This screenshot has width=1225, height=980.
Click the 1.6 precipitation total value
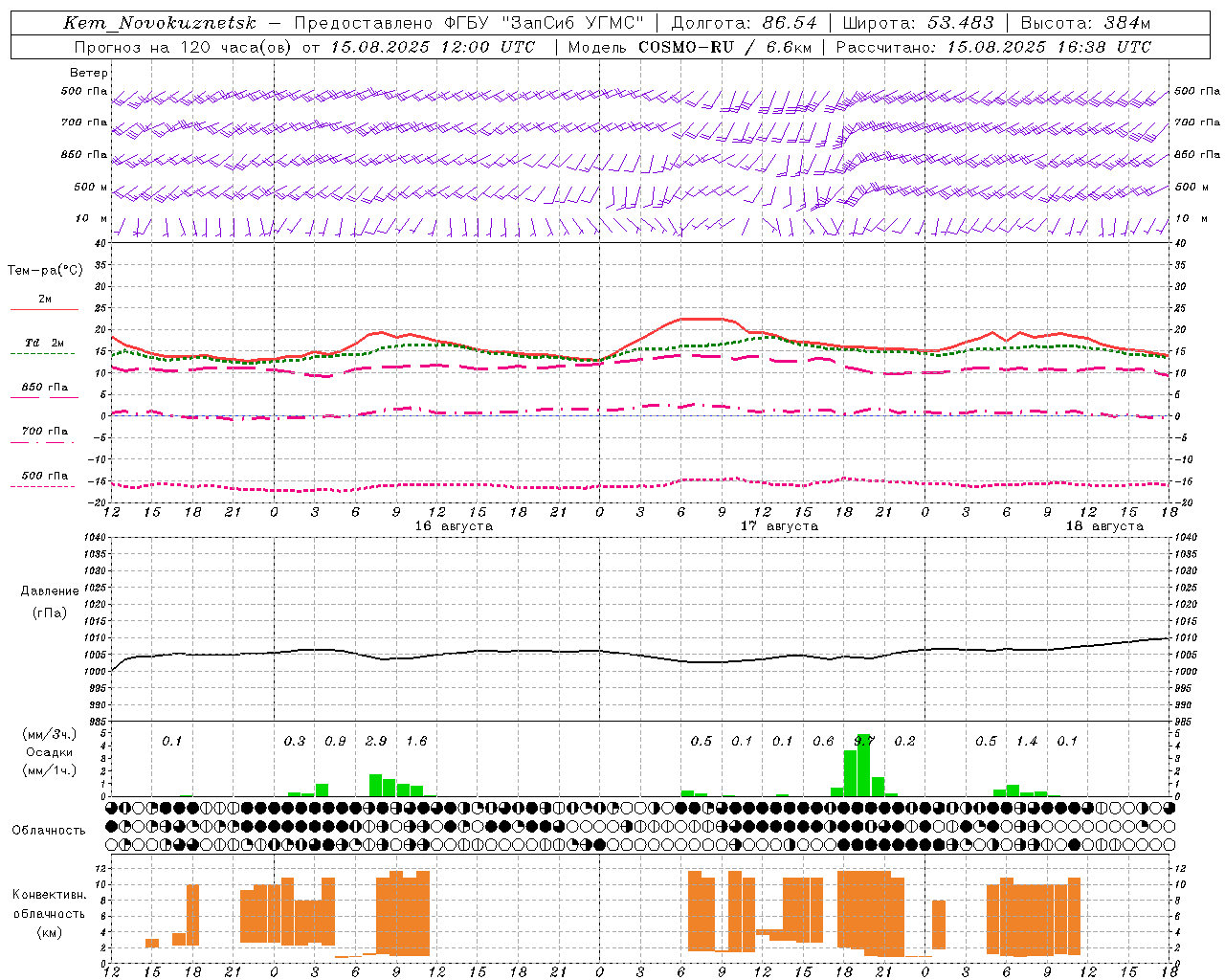point(416,742)
